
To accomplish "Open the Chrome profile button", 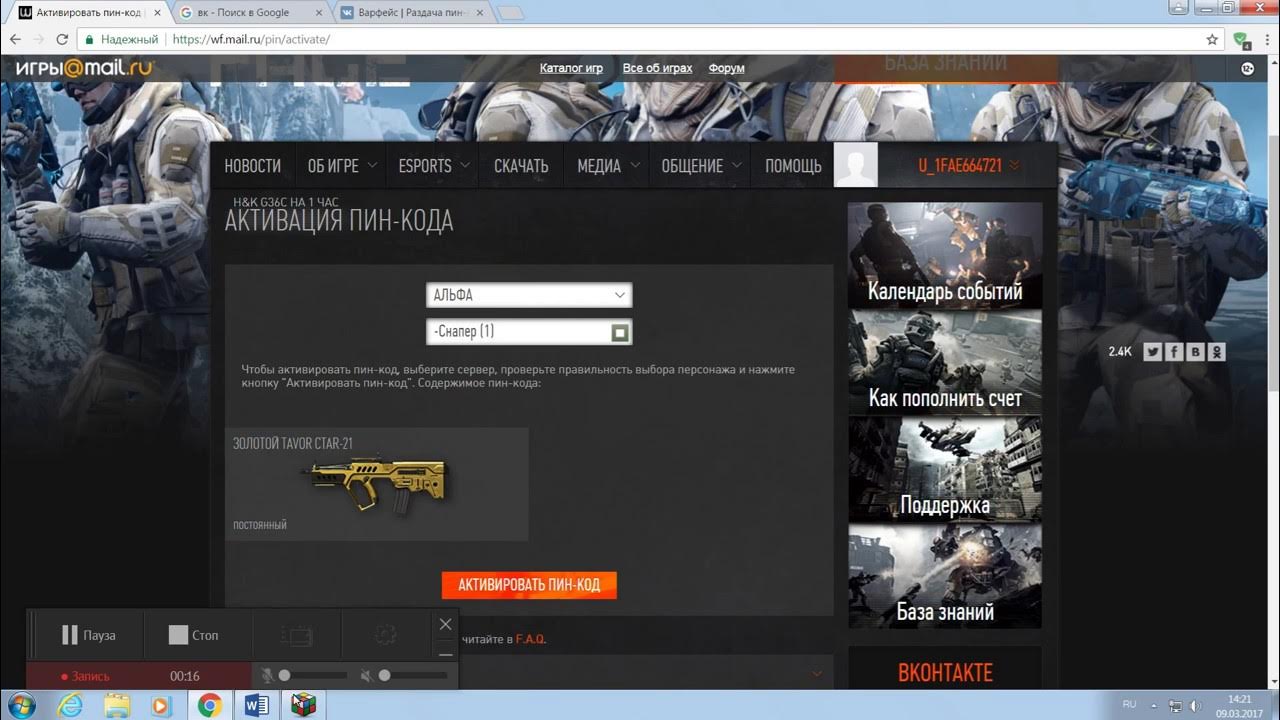I will 1178,8.
